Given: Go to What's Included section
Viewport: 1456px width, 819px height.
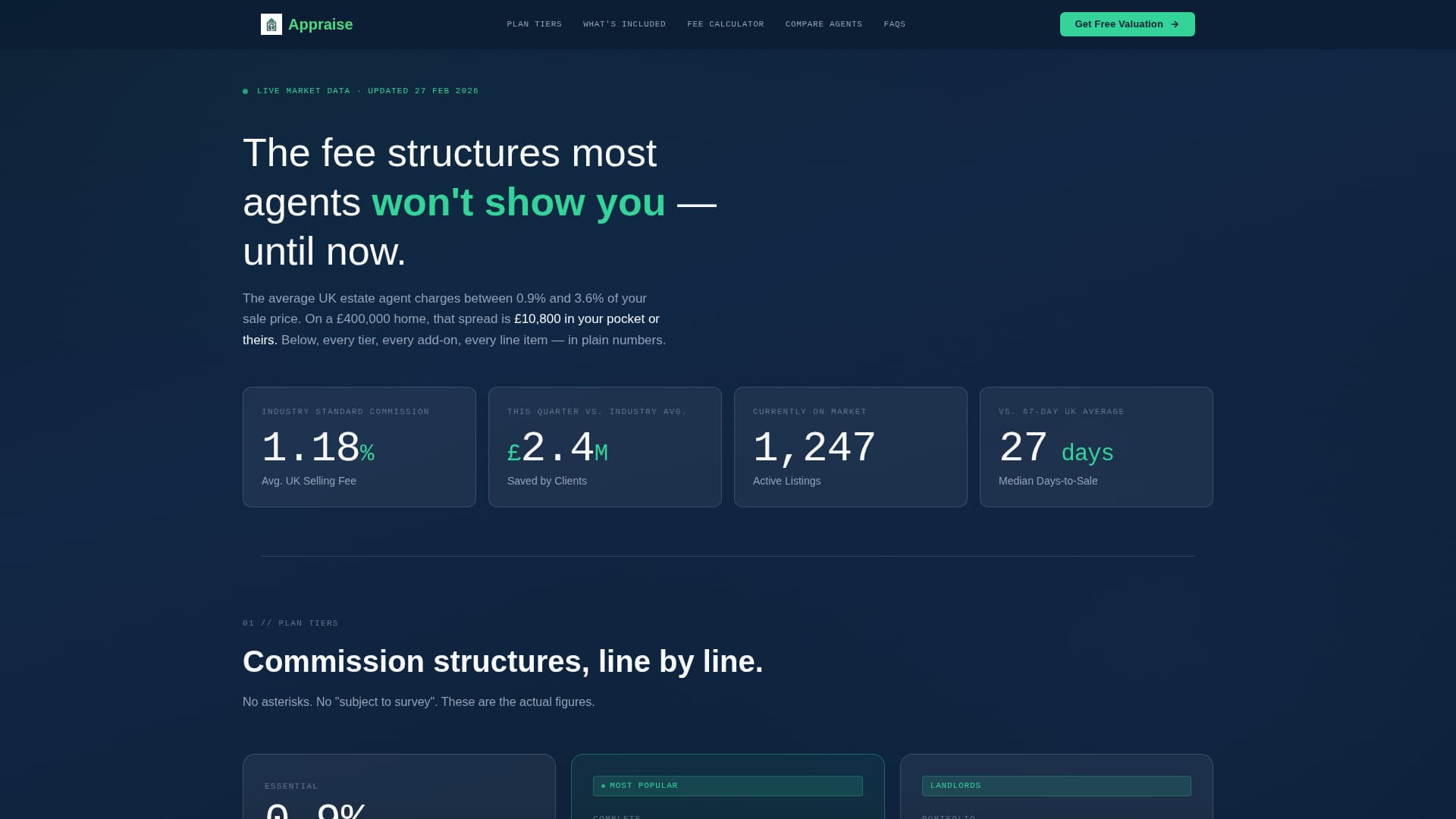Looking at the screenshot, I should click(x=624, y=24).
